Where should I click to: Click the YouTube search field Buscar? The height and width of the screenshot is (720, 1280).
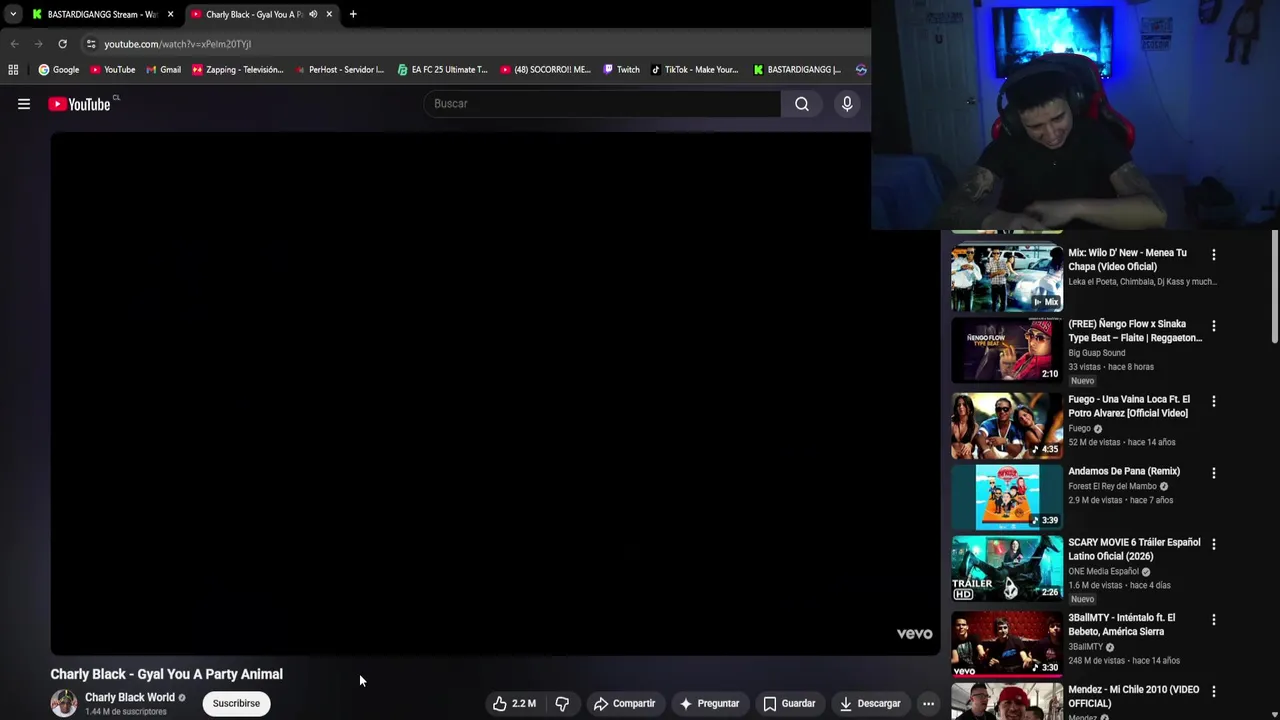602,104
